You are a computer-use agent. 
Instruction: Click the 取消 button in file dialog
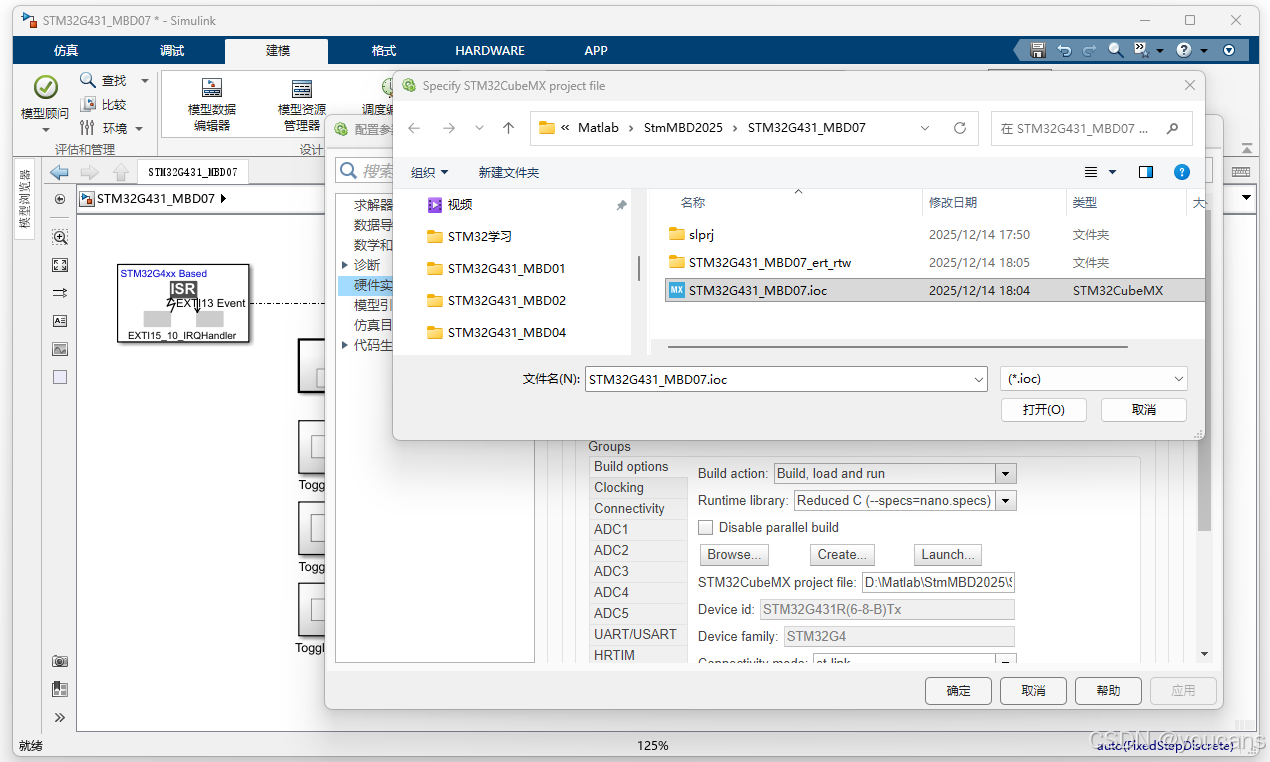point(1144,410)
